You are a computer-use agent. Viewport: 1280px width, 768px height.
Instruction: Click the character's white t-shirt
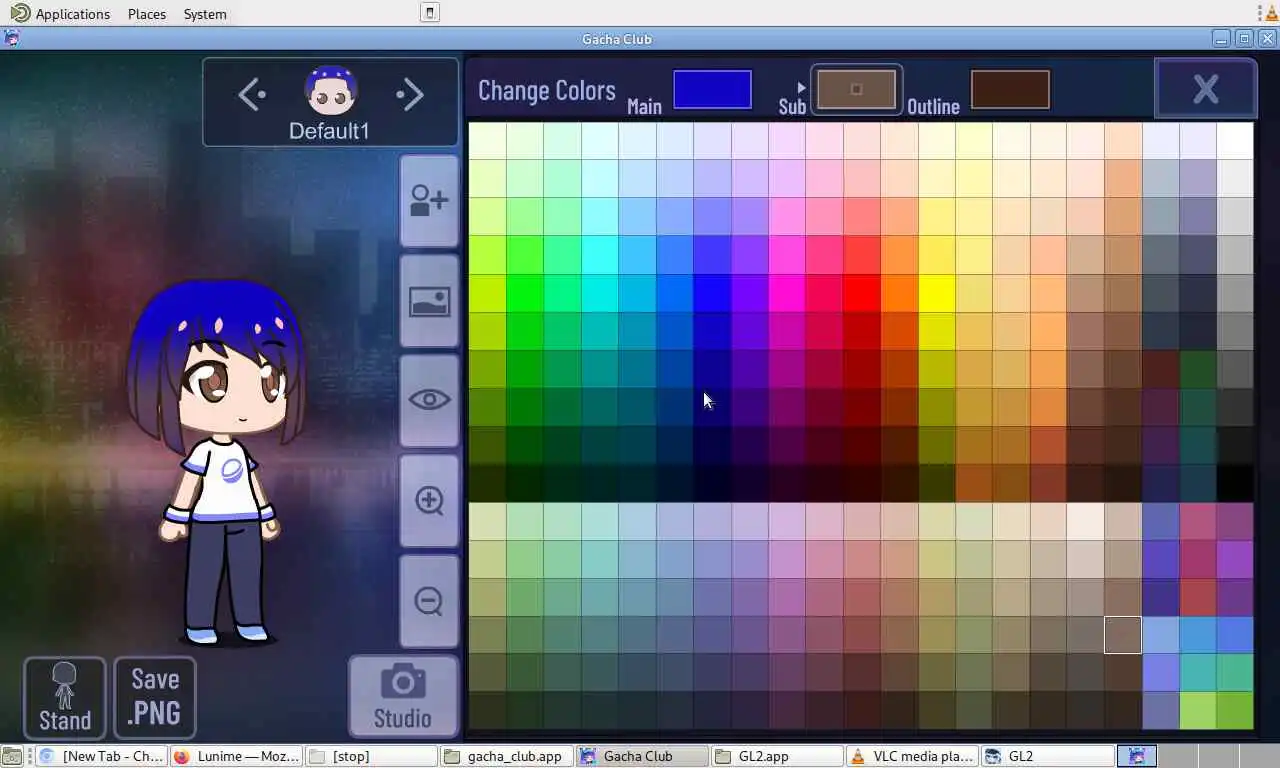[x=225, y=478]
